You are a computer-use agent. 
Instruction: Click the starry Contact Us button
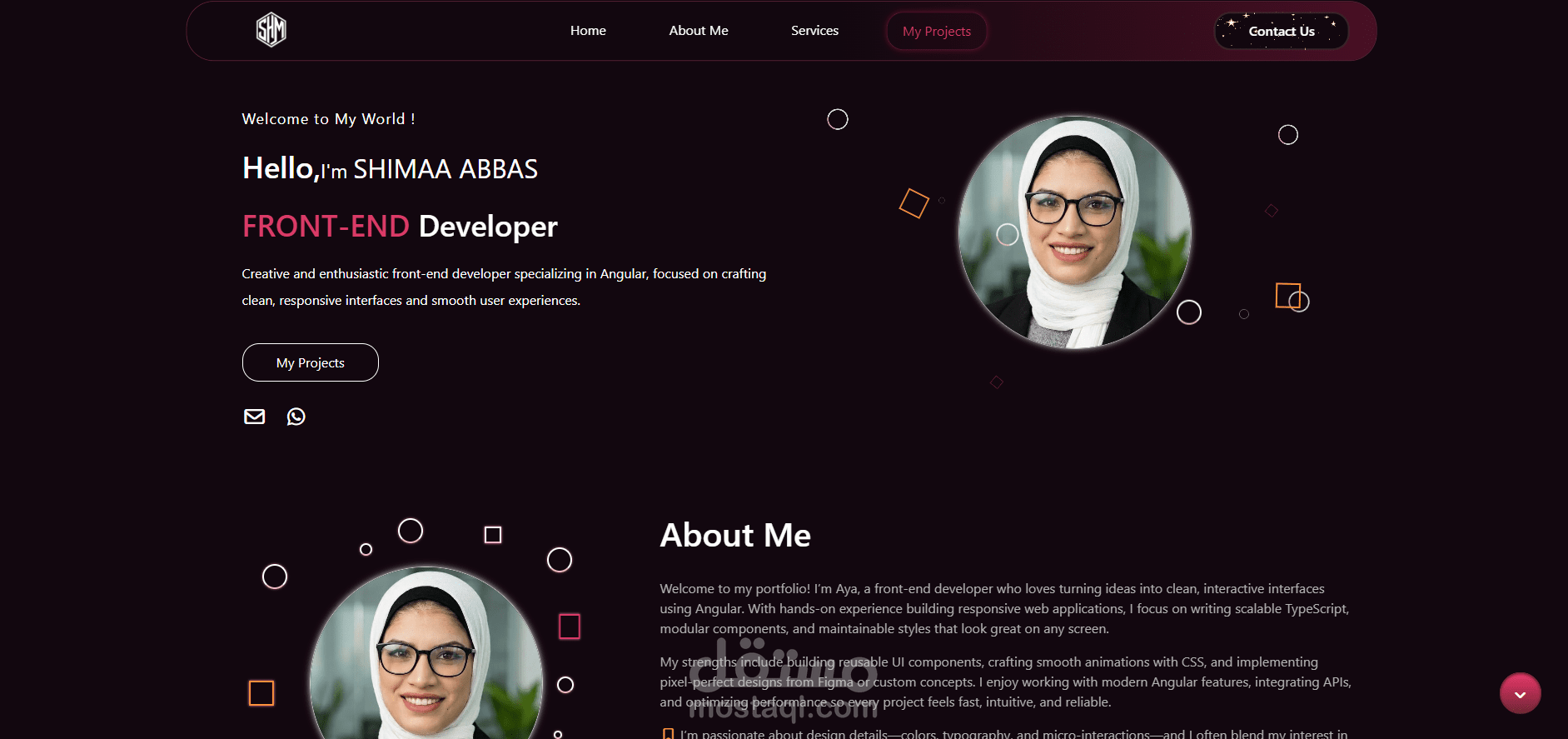coord(1281,31)
